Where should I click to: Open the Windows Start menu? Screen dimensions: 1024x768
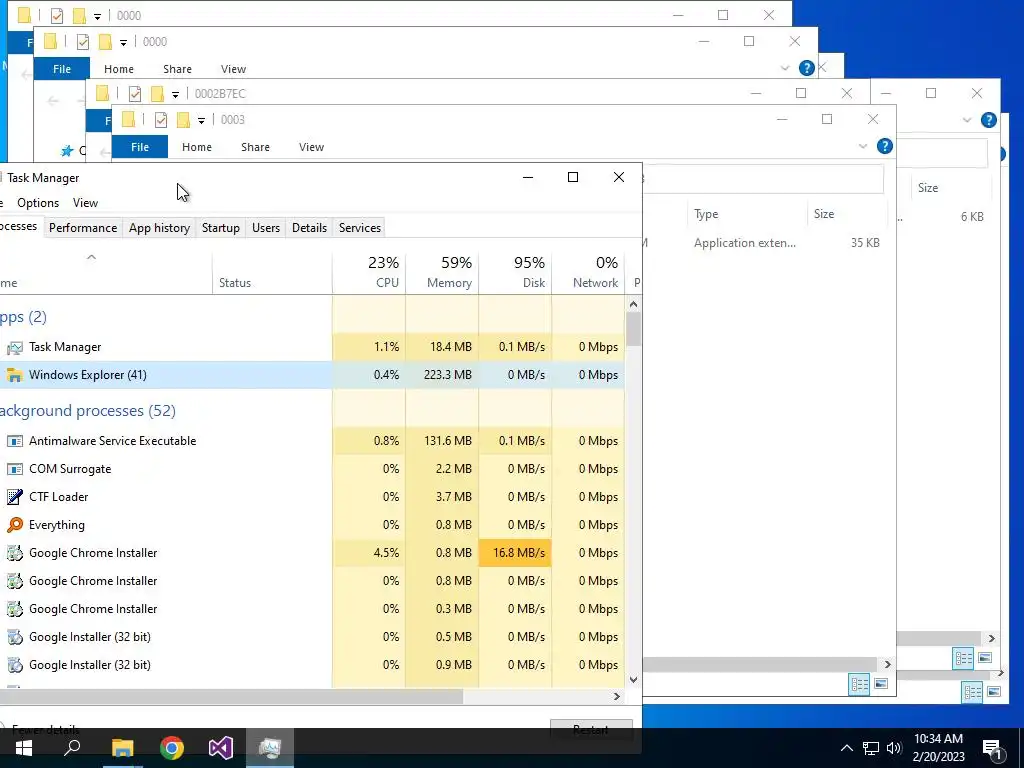click(x=24, y=748)
